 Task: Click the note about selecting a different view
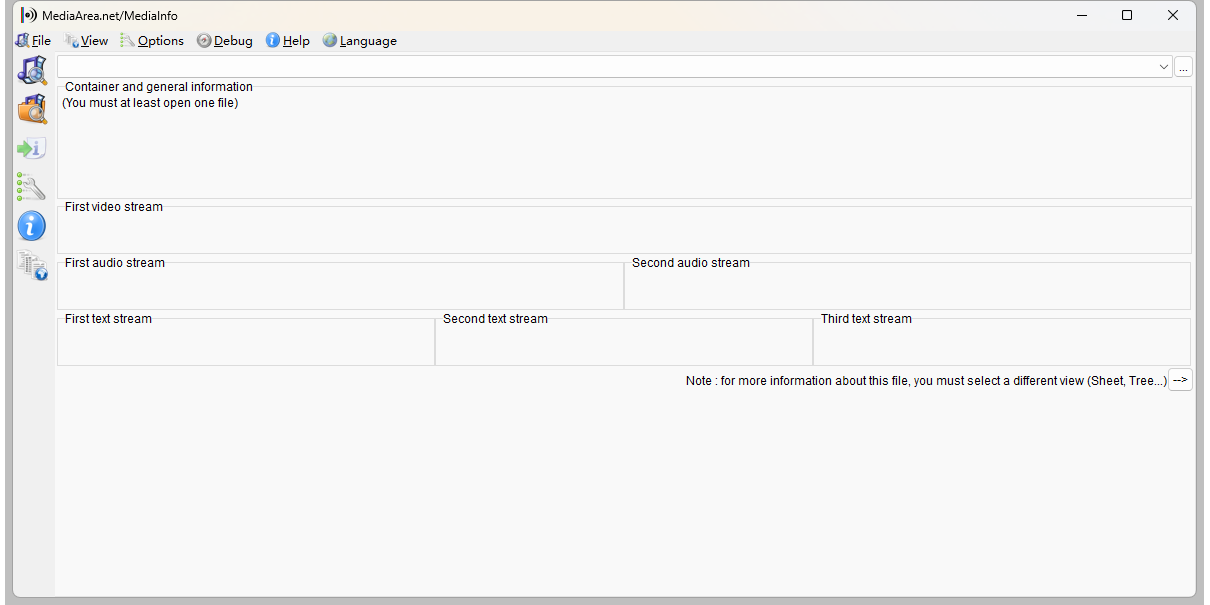pos(926,381)
